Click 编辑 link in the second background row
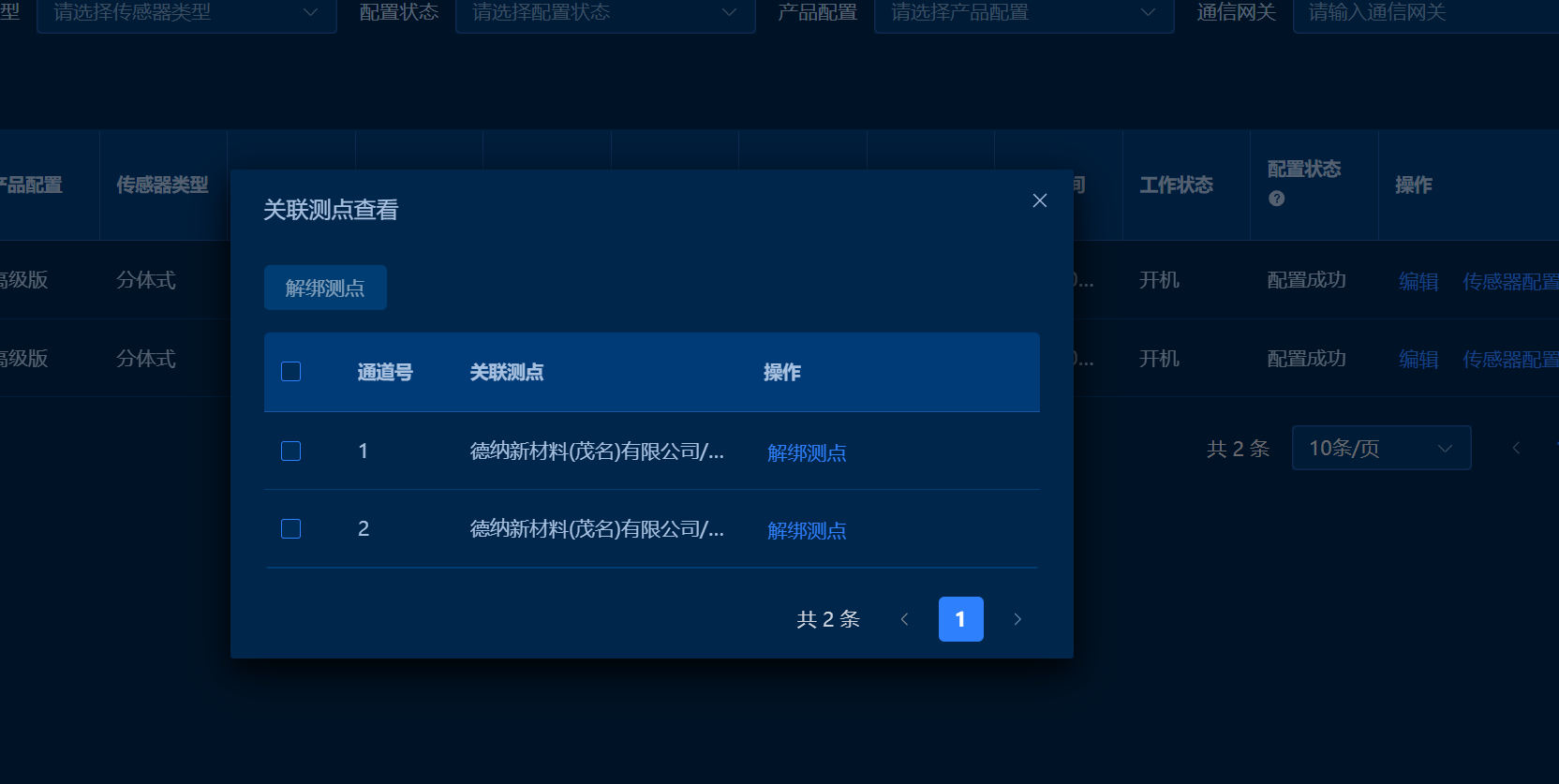This screenshot has height=784, width=1559. coord(1418,359)
